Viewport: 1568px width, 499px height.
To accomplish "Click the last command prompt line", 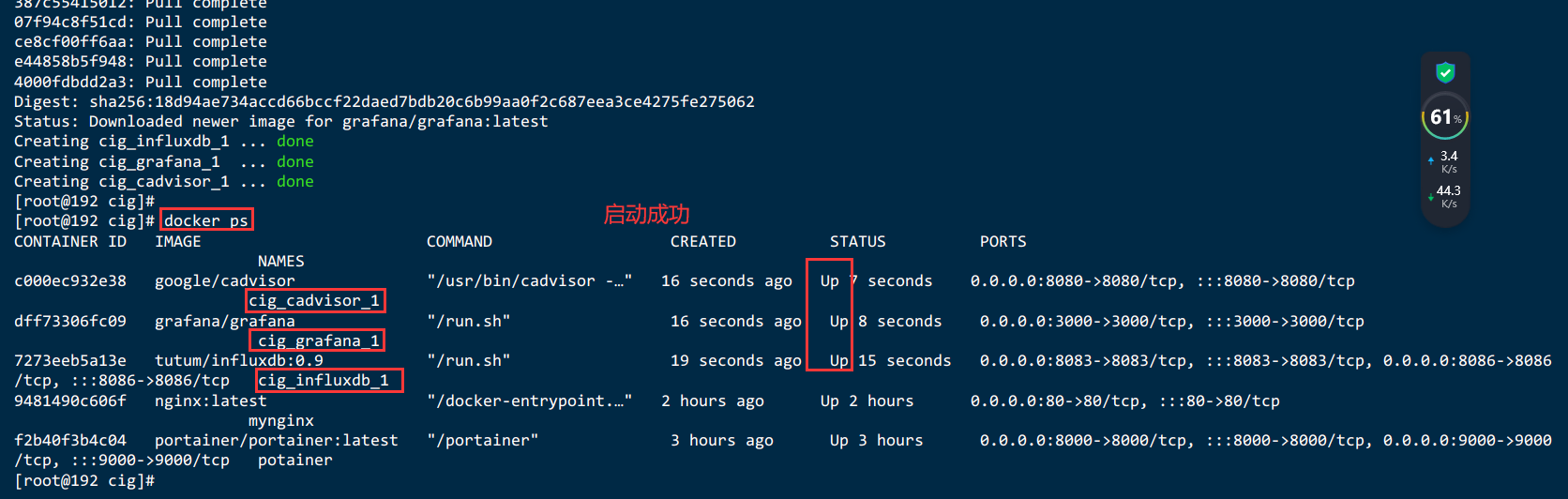I will tap(84, 480).
